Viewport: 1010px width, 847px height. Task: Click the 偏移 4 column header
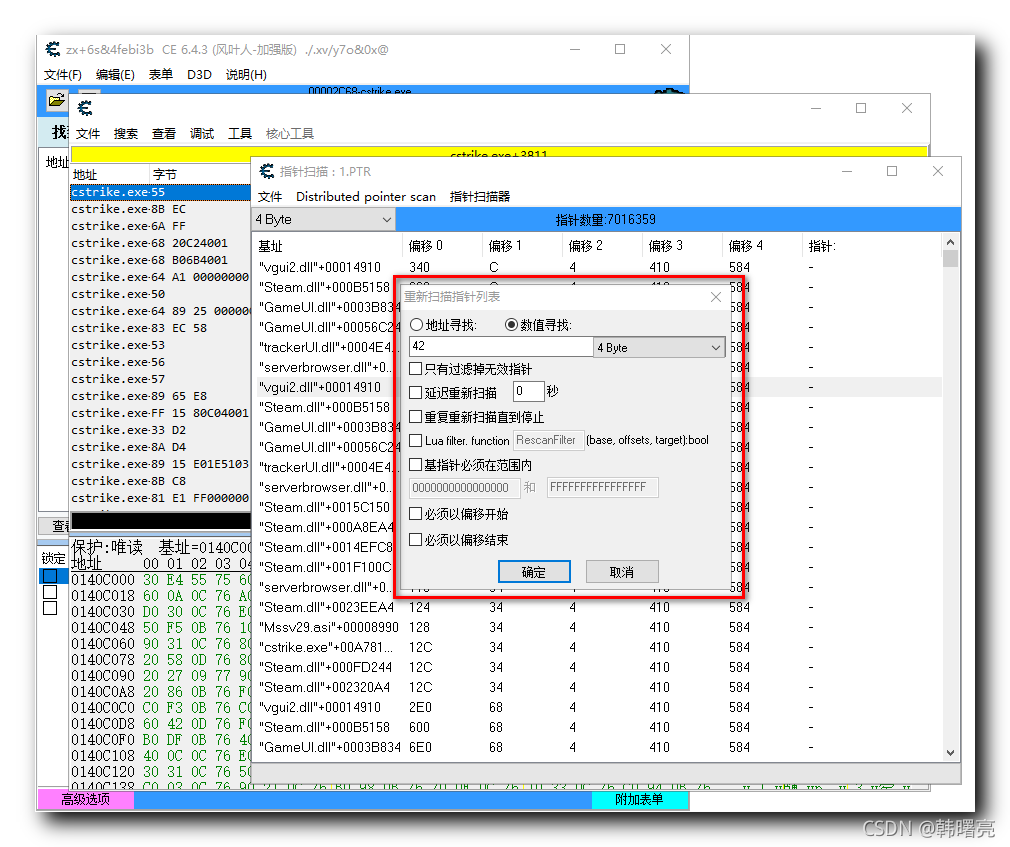[763, 246]
